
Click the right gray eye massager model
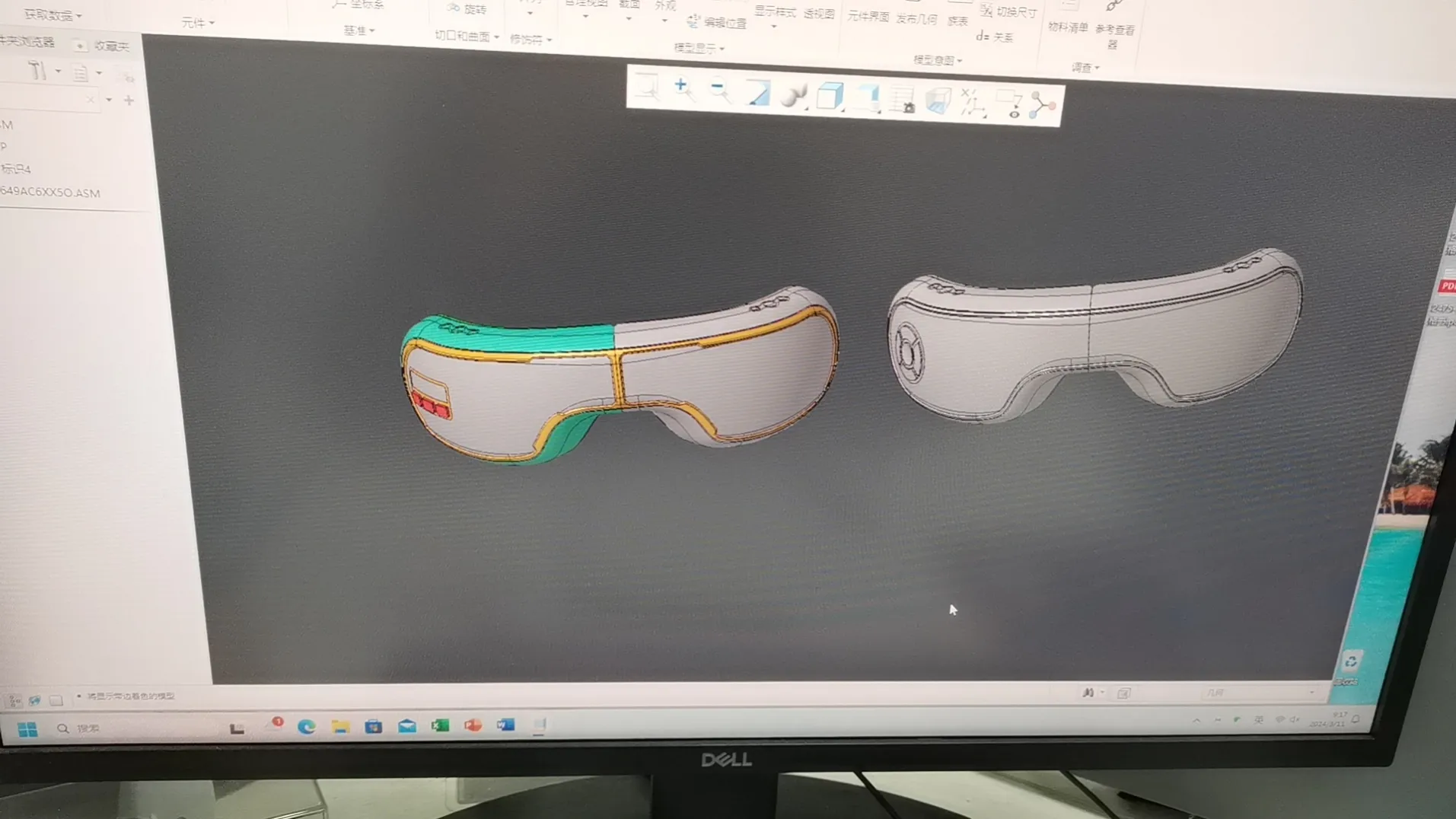(x=1094, y=334)
